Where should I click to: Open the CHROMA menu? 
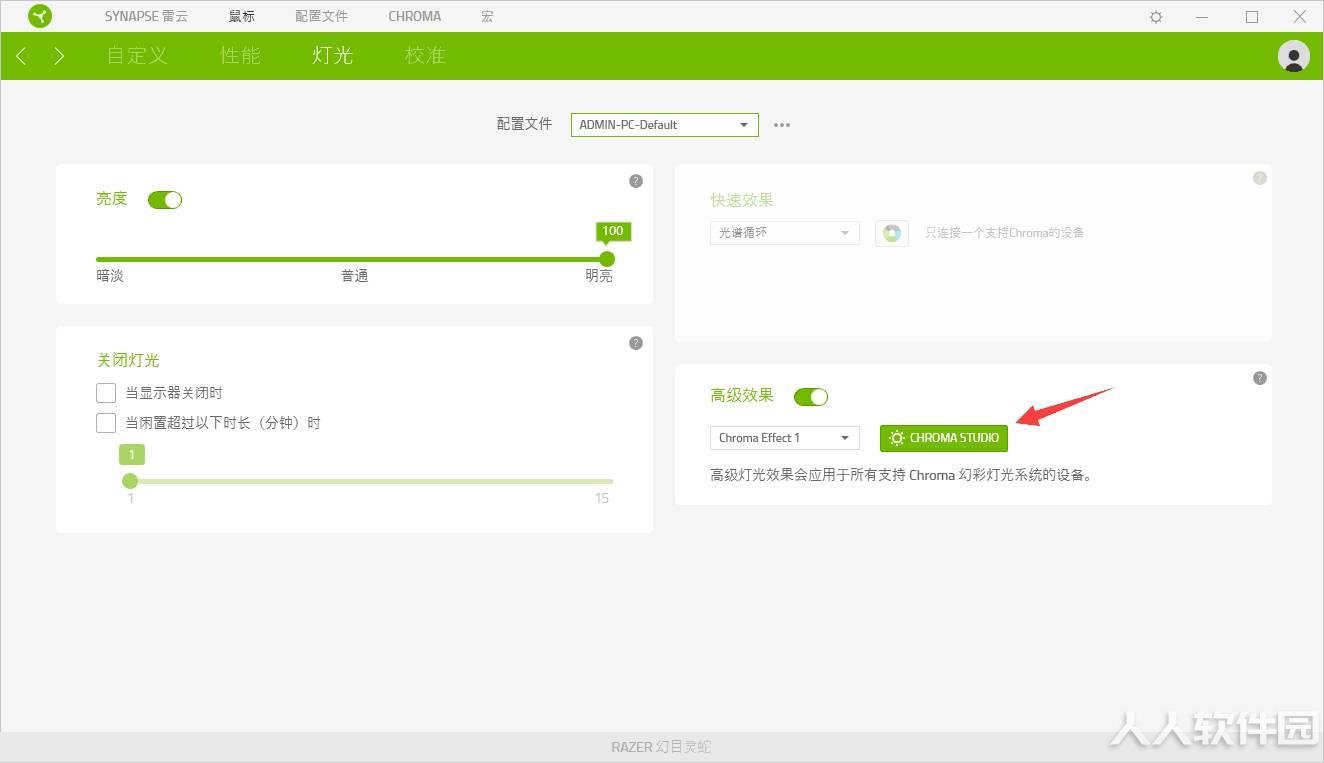[415, 17]
